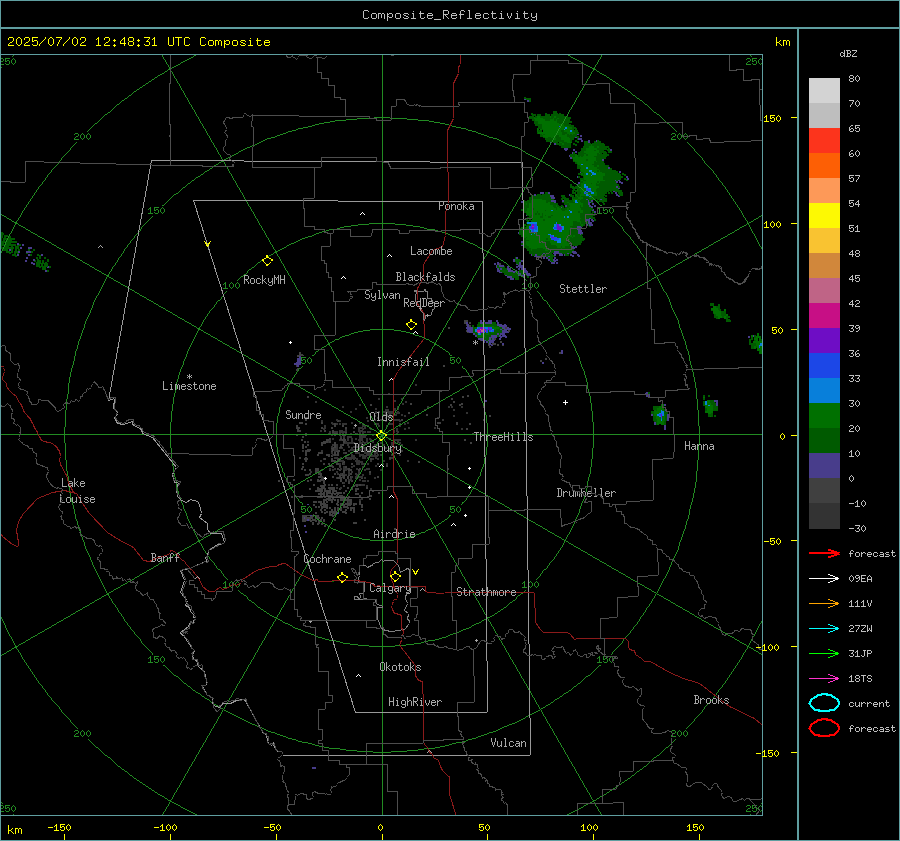
Task: Click the dBZ legend heading
Action: [x=848, y=54]
